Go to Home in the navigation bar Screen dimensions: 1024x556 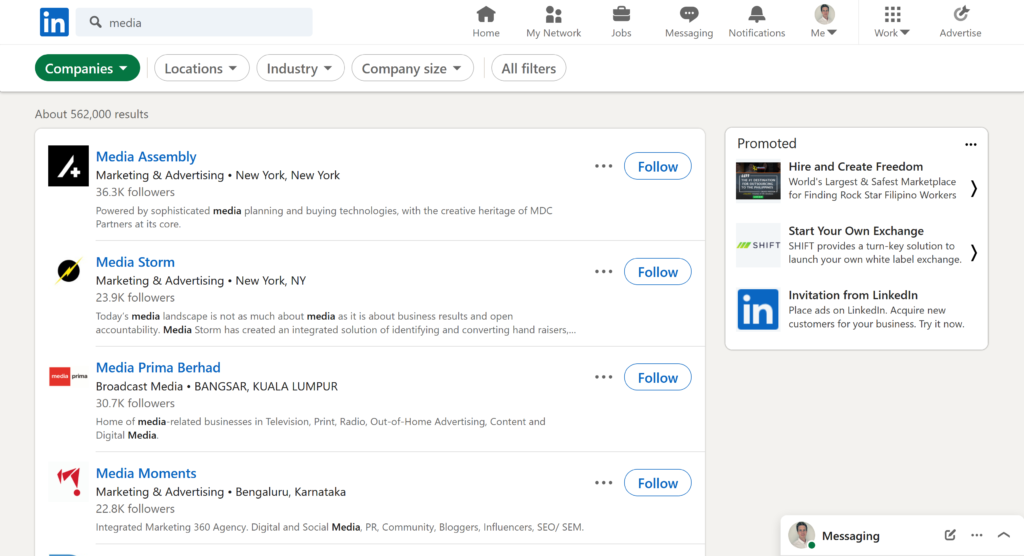[x=486, y=22]
